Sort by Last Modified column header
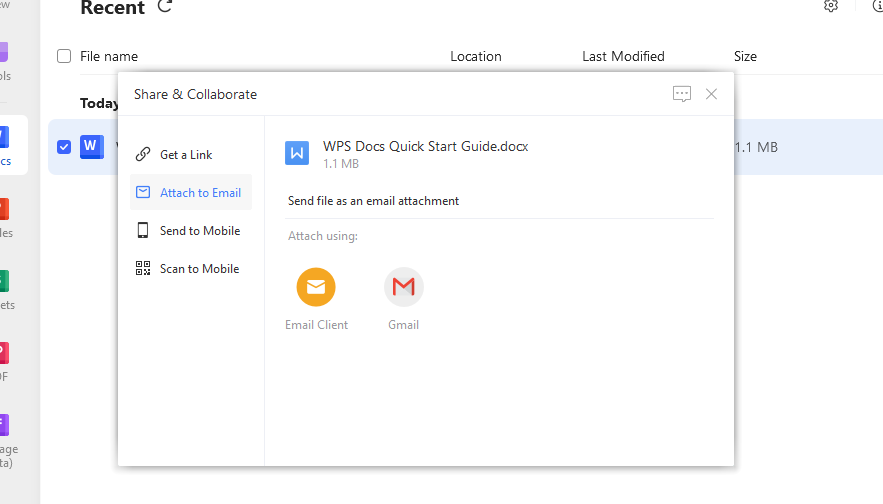The width and height of the screenshot is (883, 504). [x=623, y=56]
